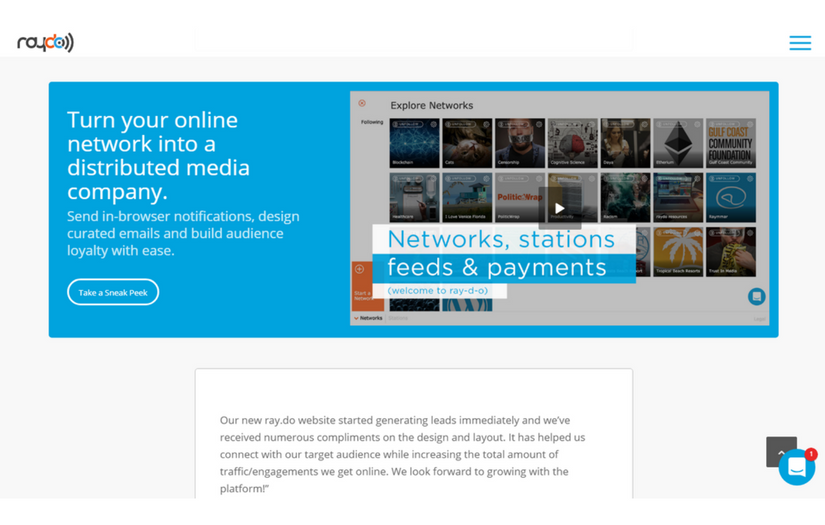Close Explore Networks with red X icon
This screenshot has width=825, height=525.
click(362, 103)
